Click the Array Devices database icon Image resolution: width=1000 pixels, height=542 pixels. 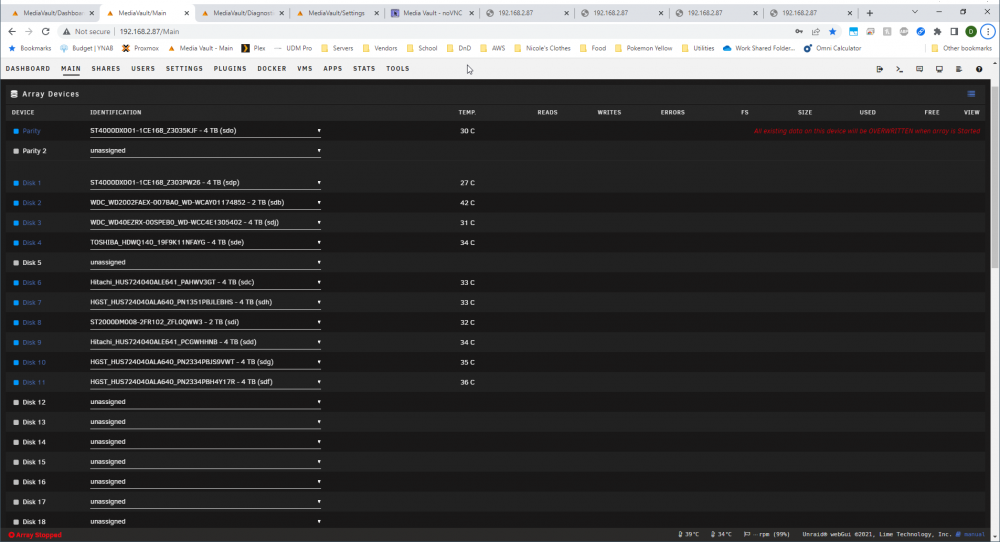click(x=14, y=94)
